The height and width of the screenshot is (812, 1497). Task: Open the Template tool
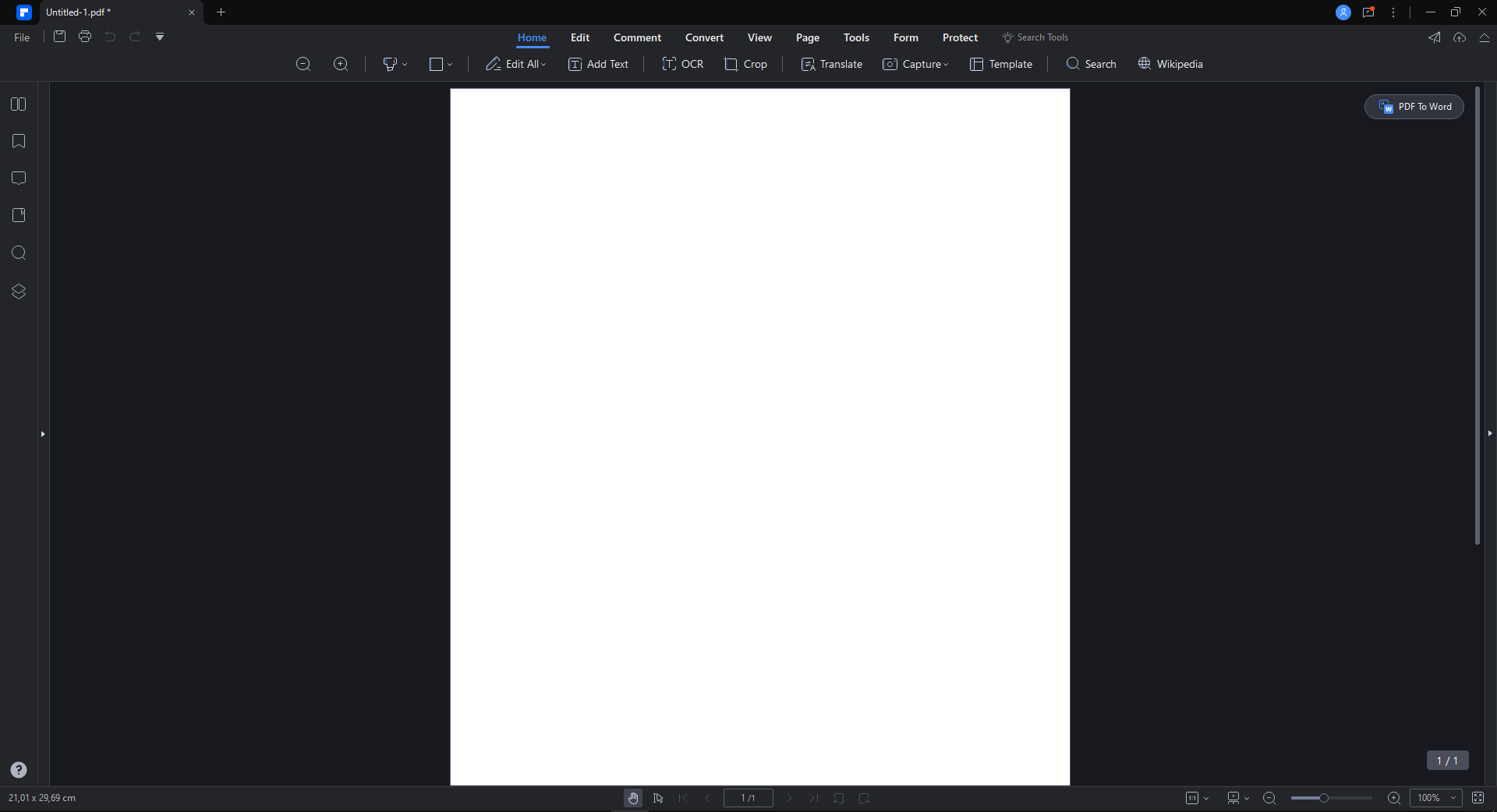point(1001,64)
